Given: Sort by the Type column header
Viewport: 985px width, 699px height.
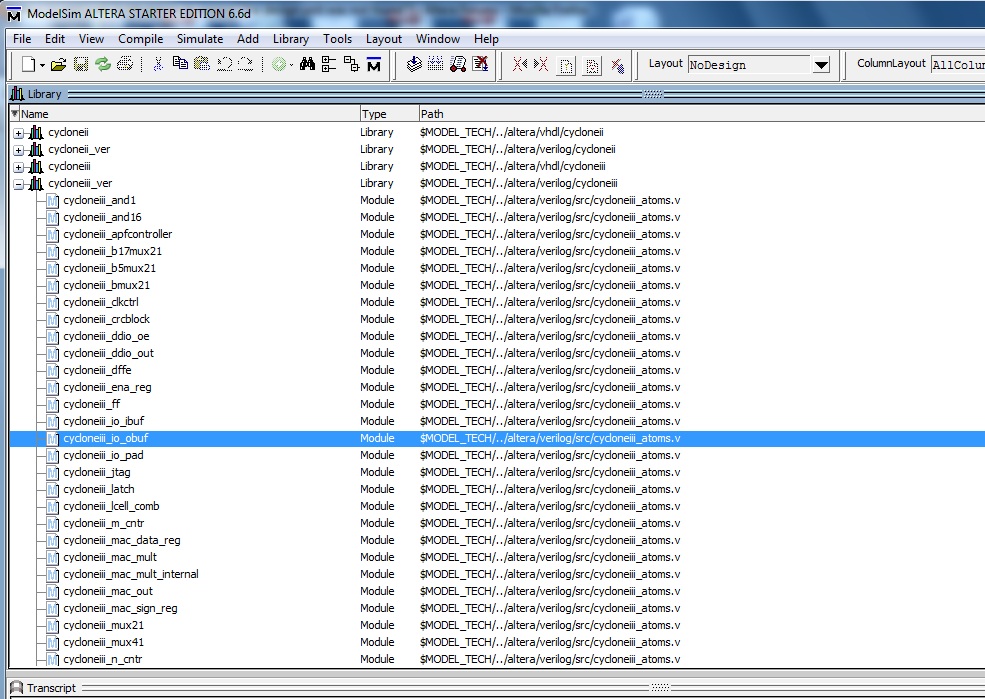Looking at the screenshot, I should [x=389, y=114].
